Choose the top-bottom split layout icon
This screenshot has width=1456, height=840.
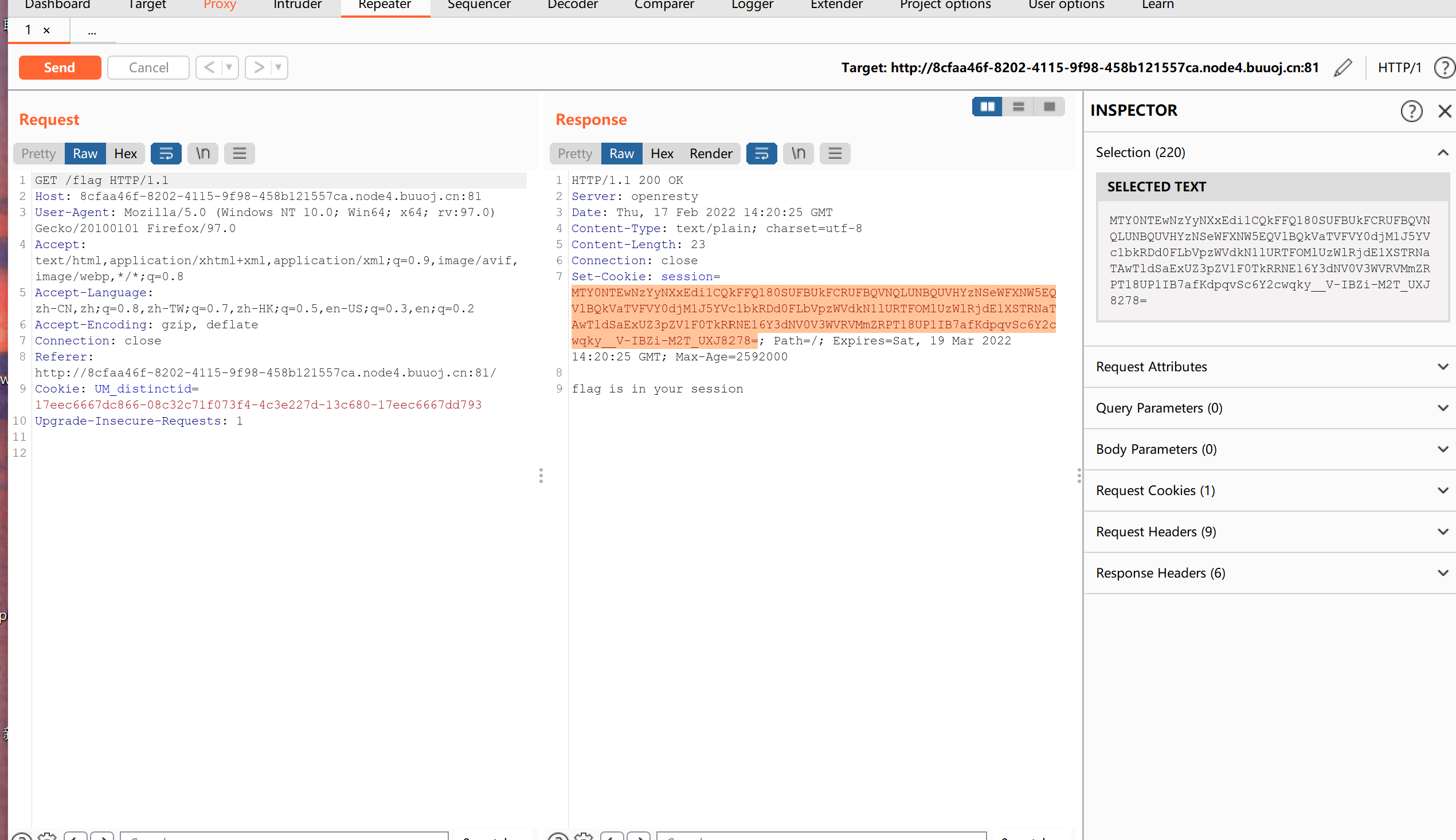point(1019,107)
